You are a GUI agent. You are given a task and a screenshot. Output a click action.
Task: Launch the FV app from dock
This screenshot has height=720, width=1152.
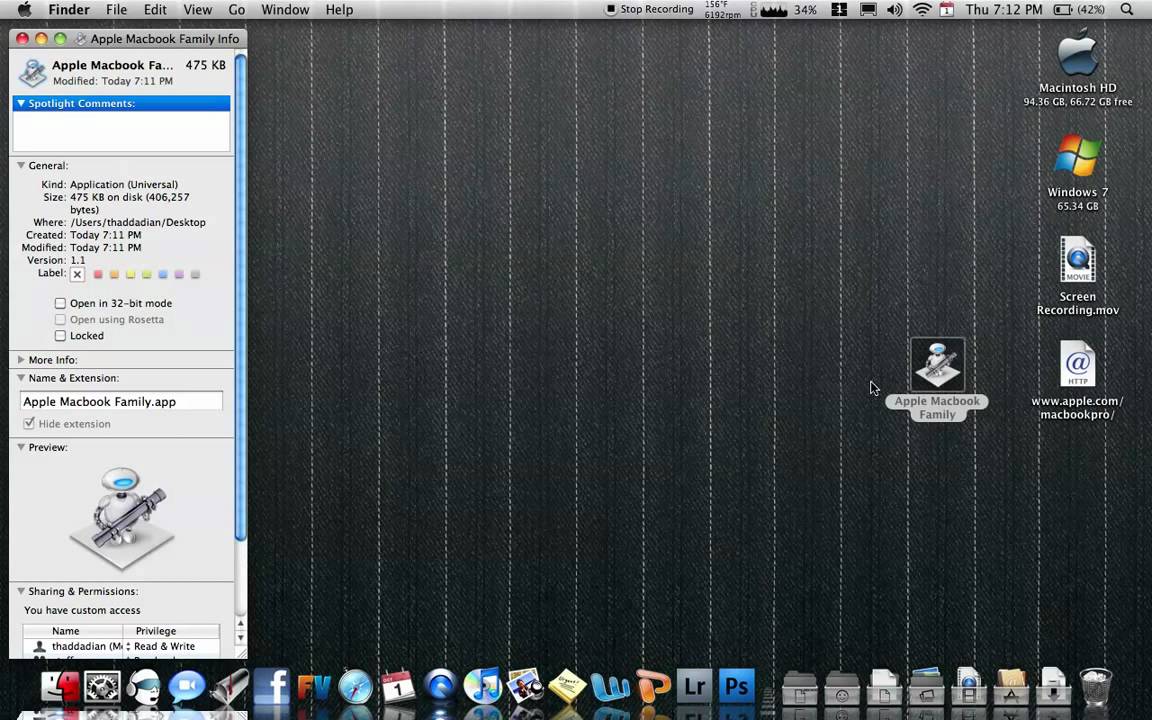coord(314,688)
